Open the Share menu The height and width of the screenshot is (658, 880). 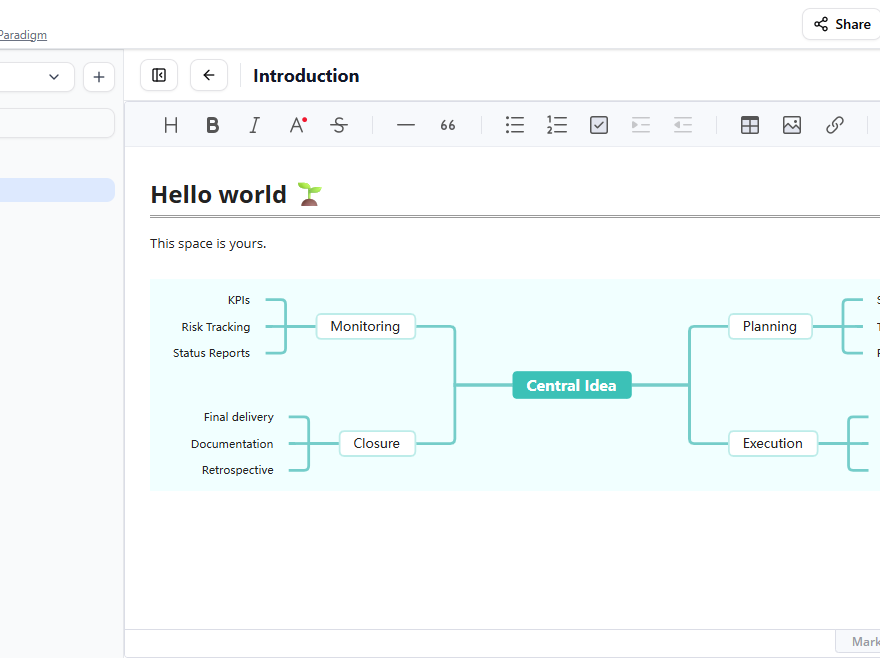point(841,24)
